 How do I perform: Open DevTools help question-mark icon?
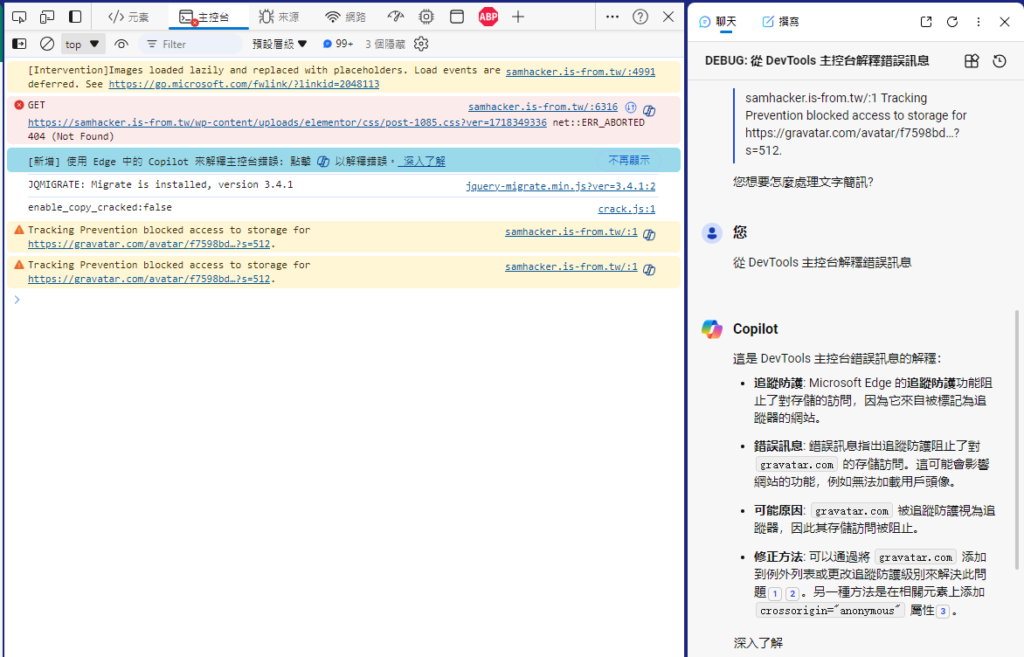pos(640,17)
